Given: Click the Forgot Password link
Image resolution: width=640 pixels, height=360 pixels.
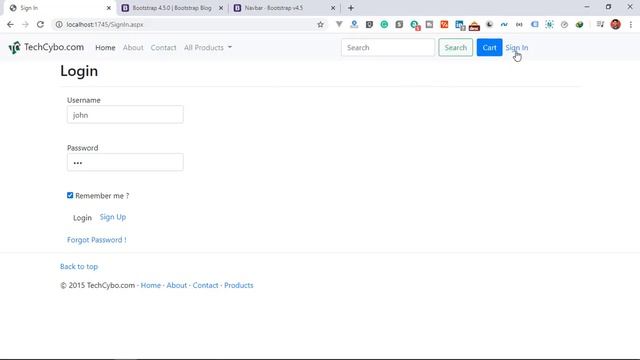Looking at the screenshot, I should [97, 240].
